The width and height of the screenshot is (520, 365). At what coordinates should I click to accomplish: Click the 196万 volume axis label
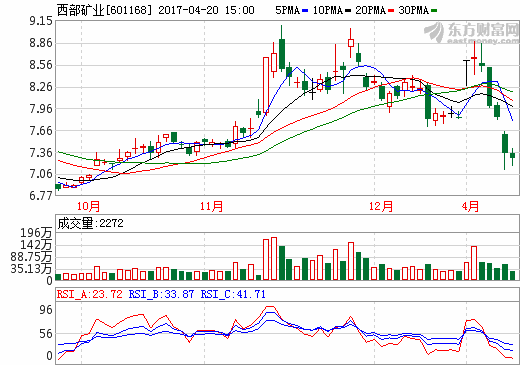point(36,233)
